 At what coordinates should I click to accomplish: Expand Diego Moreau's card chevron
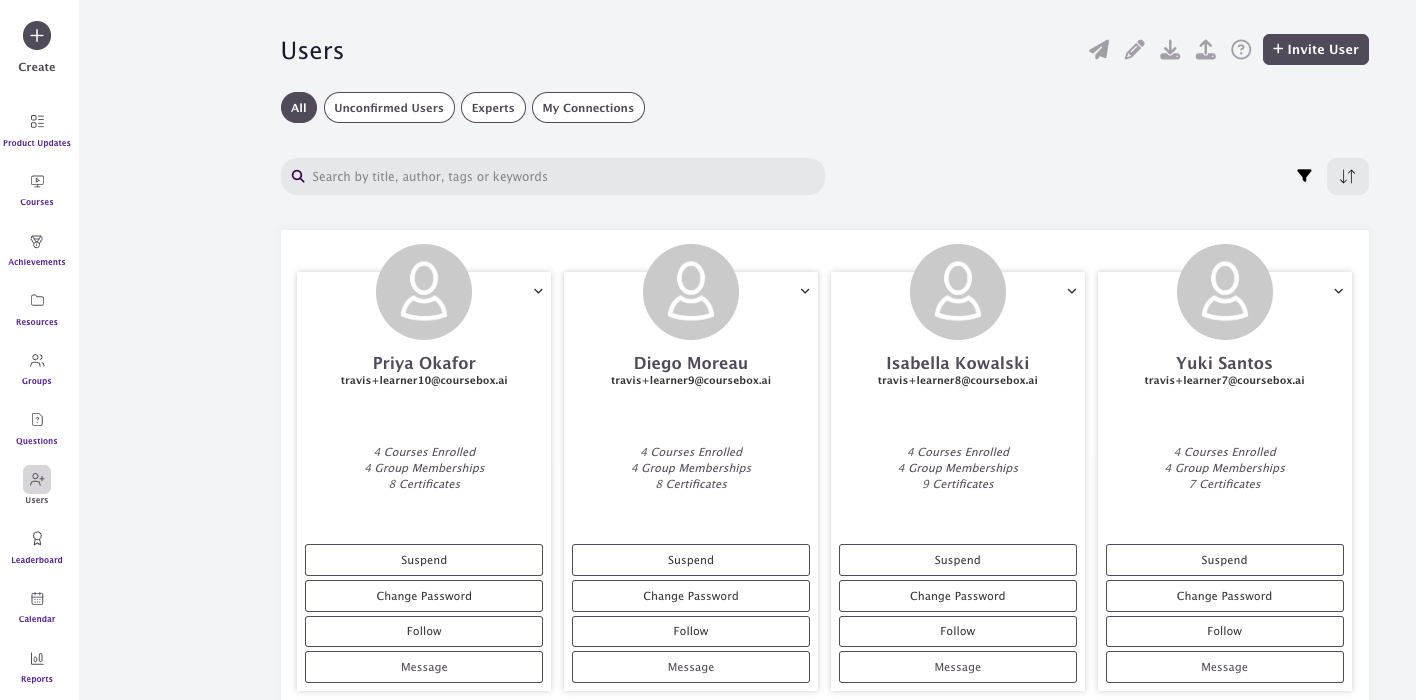(x=805, y=291)
